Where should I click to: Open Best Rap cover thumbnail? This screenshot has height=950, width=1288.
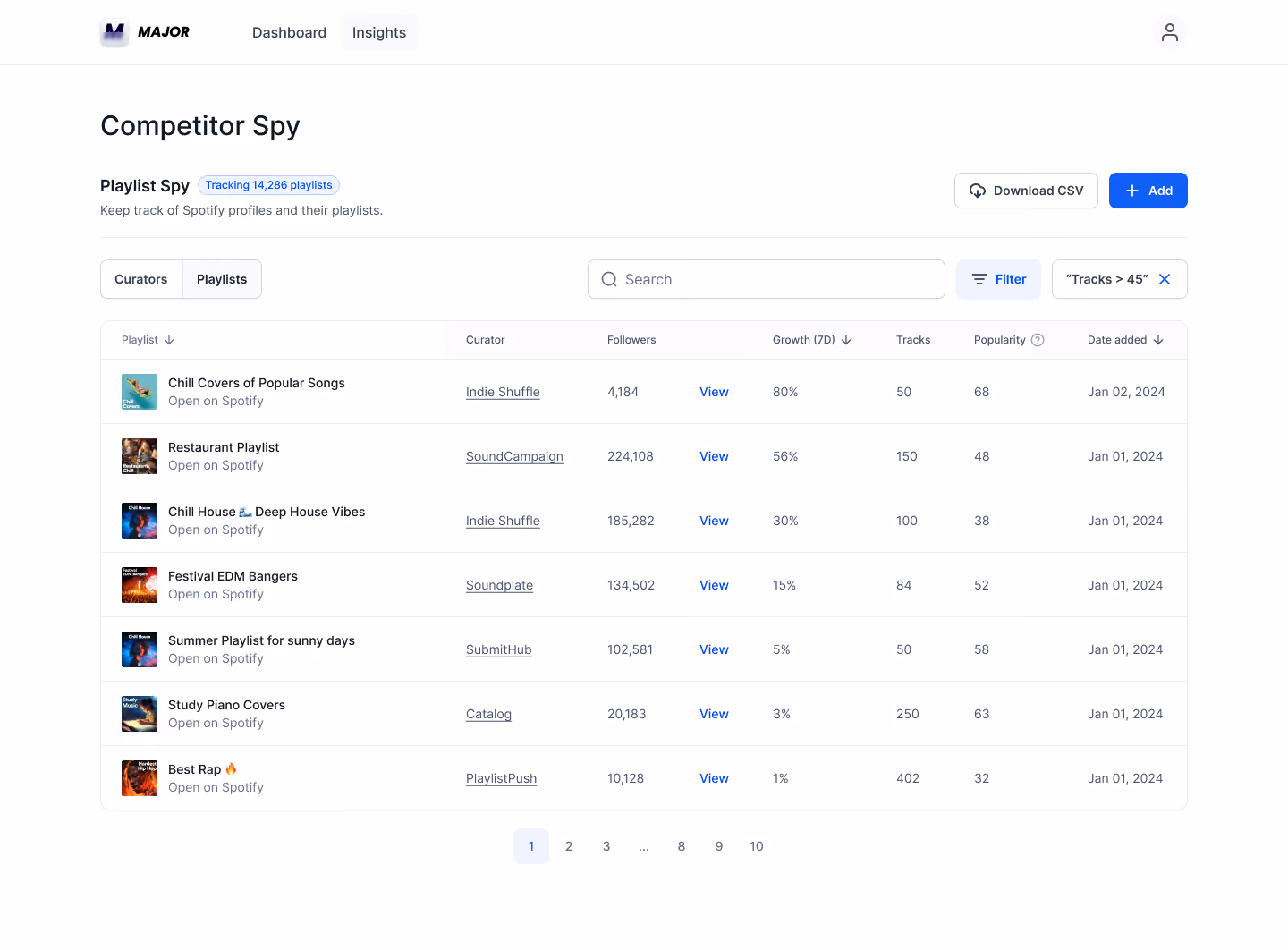(140, 778)
